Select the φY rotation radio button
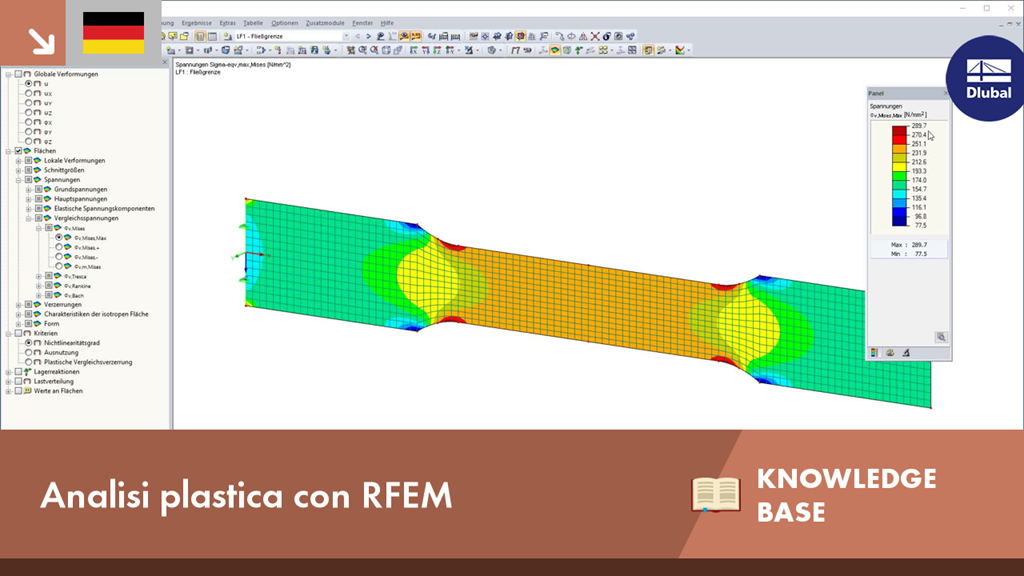Screen dimensions: 1024x576 pyautogui.click(x=28, y=132)
